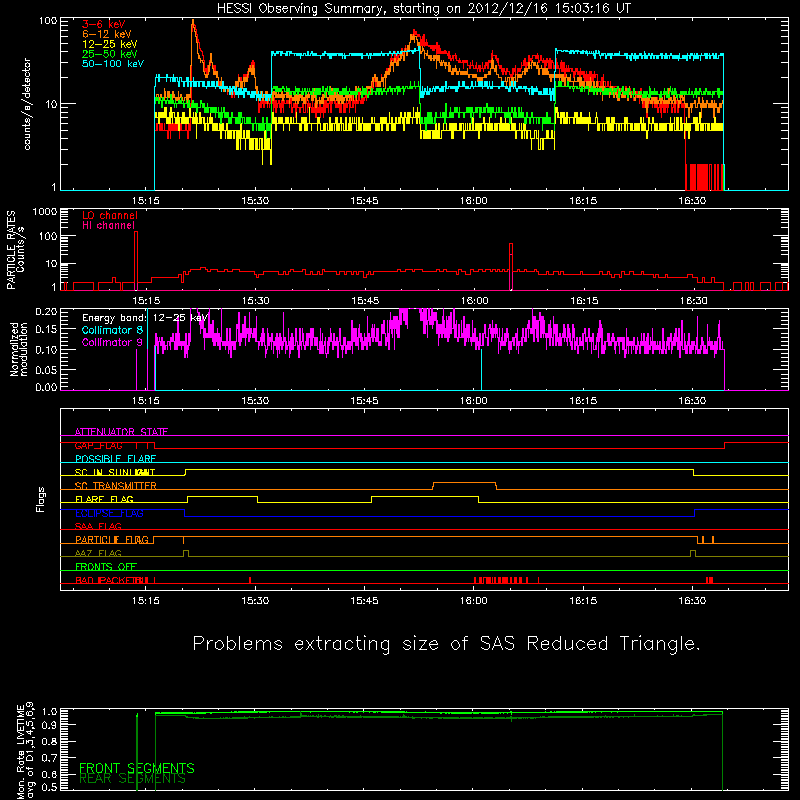
Task: Click the Collimator 9 legend label
Action: coord(112,342)
